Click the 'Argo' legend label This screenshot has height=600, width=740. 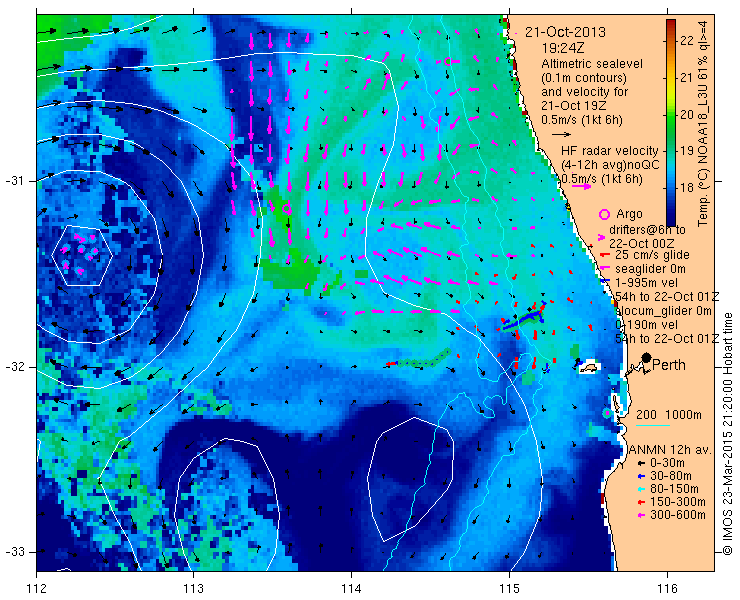[x=629, y=214]
